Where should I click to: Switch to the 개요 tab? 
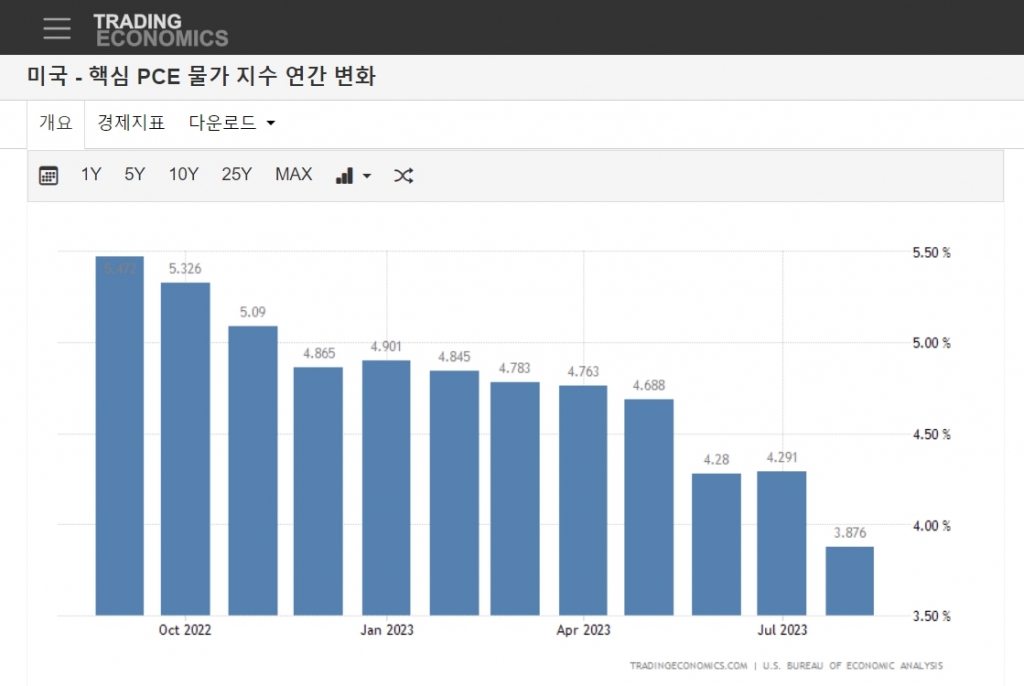pos(56,123)
